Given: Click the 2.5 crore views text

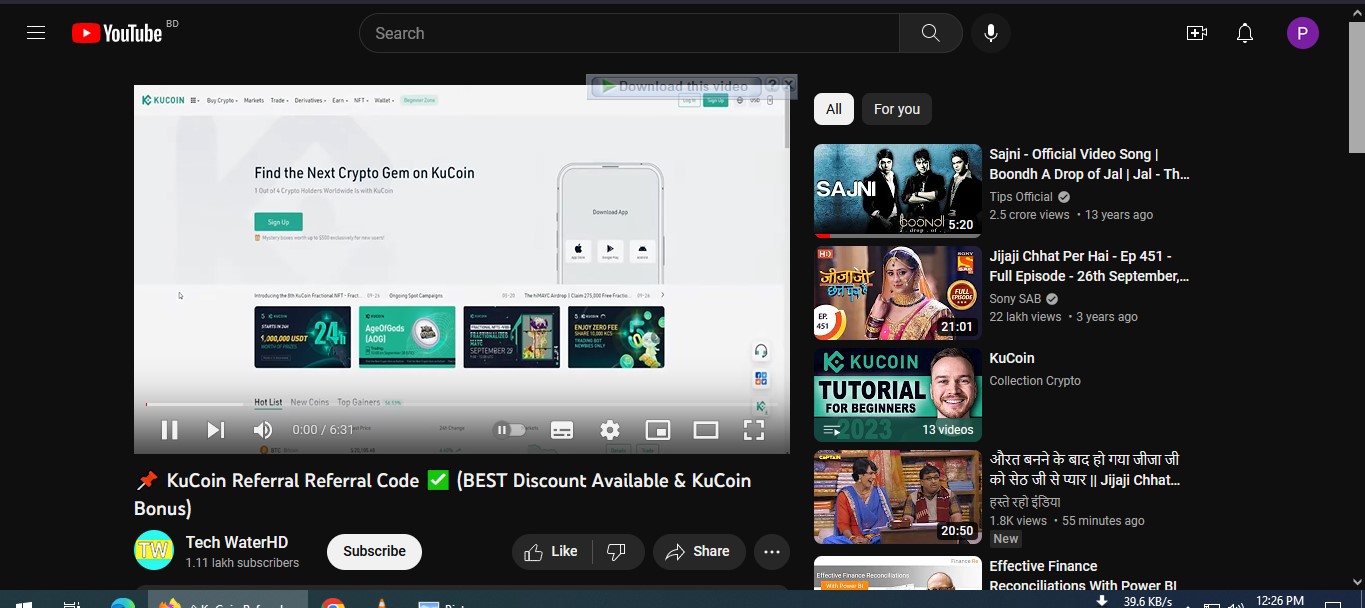Looking at the screenshot, I should pyautogui.click(x=1029, y=215).
